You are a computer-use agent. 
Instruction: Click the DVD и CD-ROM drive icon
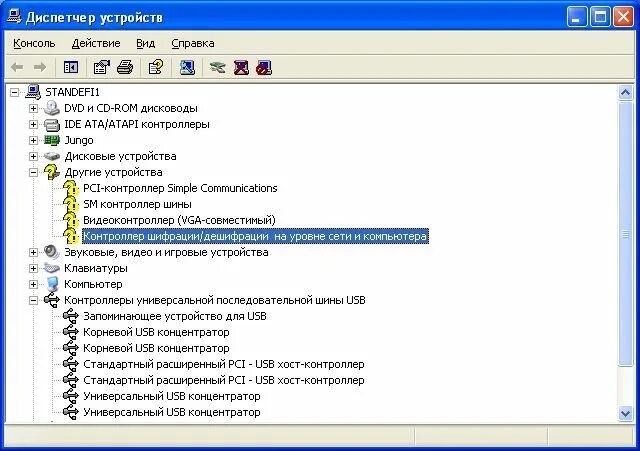pos(52,108)
